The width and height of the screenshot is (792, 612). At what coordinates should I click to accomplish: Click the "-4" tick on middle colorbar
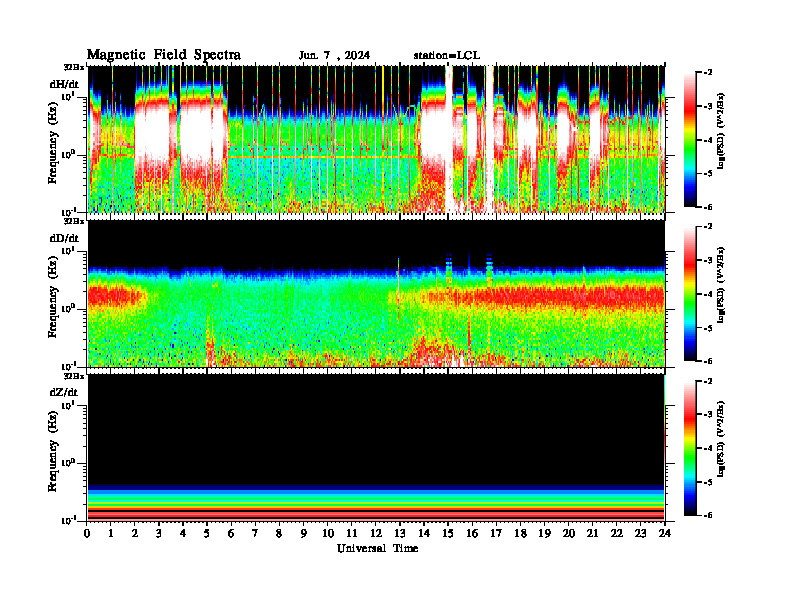pos(708,294)
